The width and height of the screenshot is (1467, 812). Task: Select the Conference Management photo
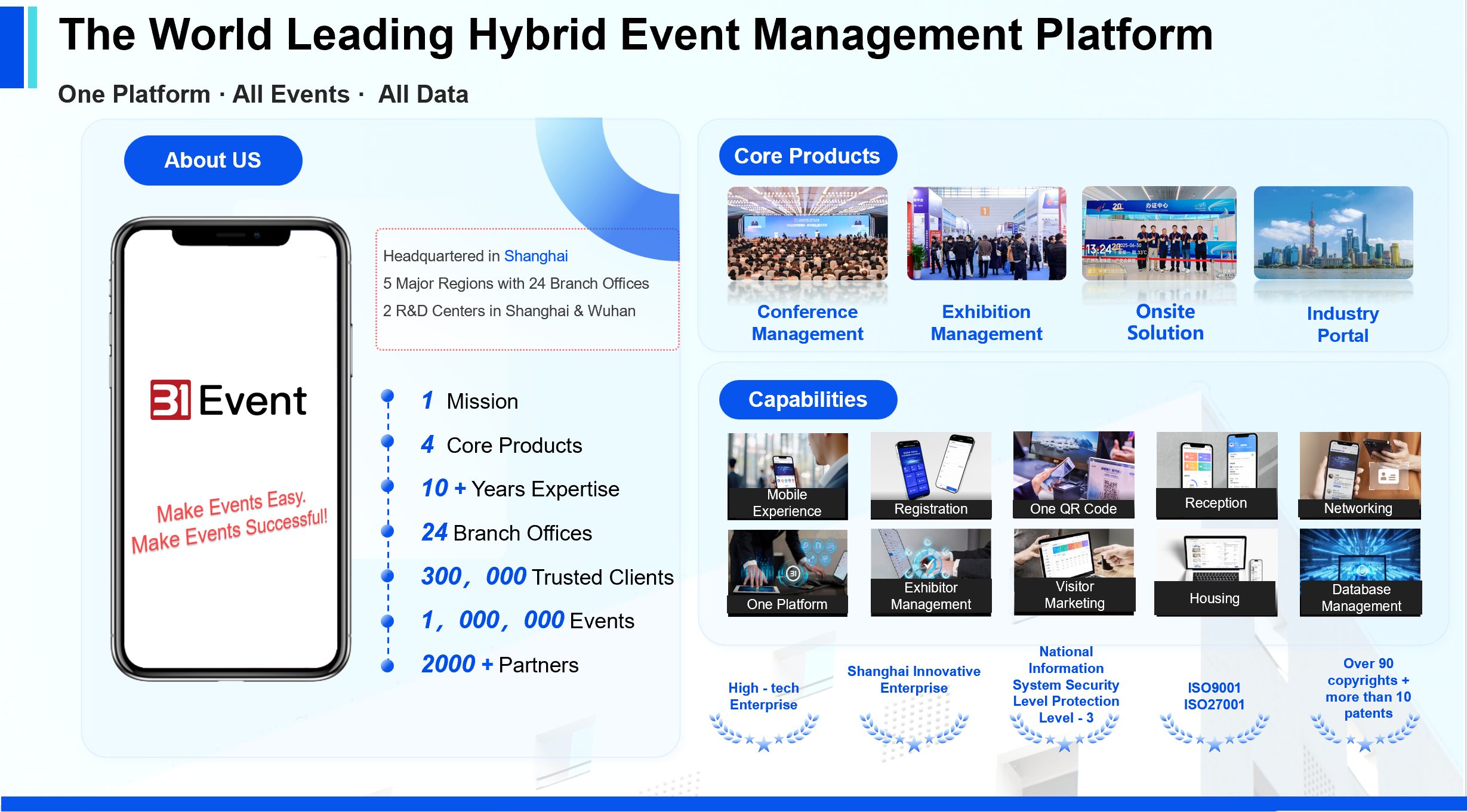coord(807,233)
